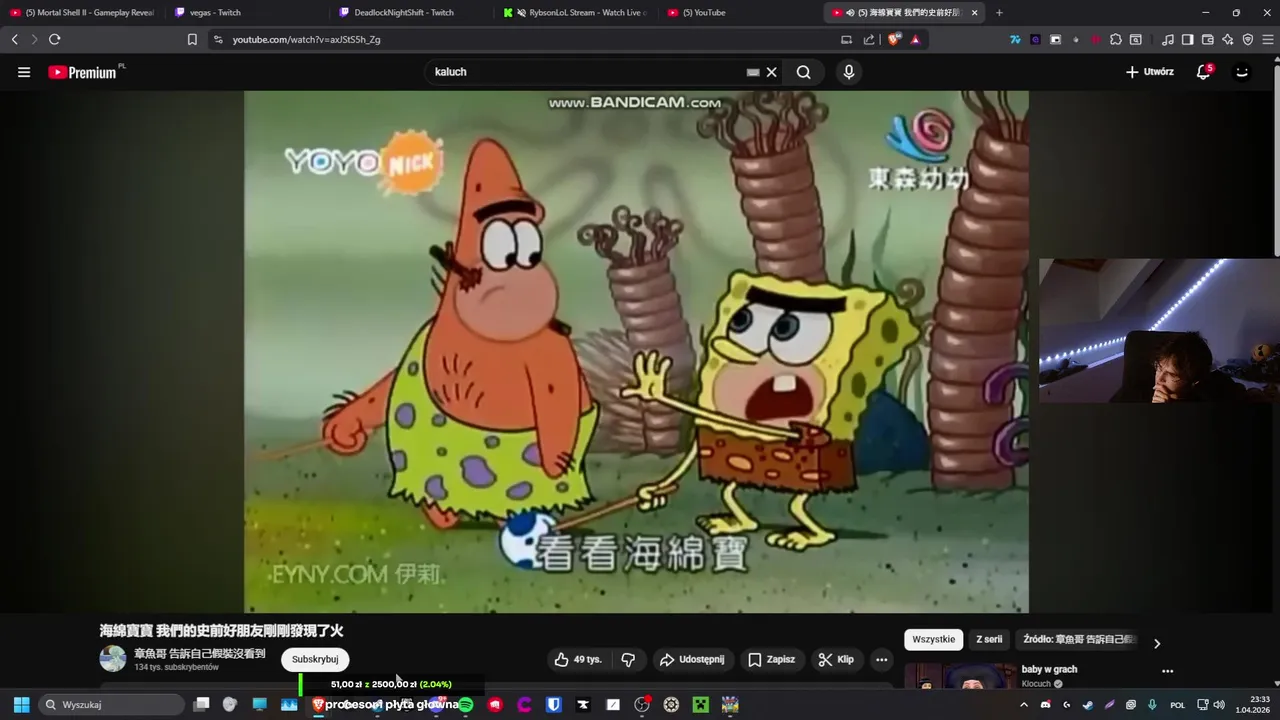Switch to the RybsonLoL Stream tab
The width and height of the screenshot is (1280, 720).
575,13
